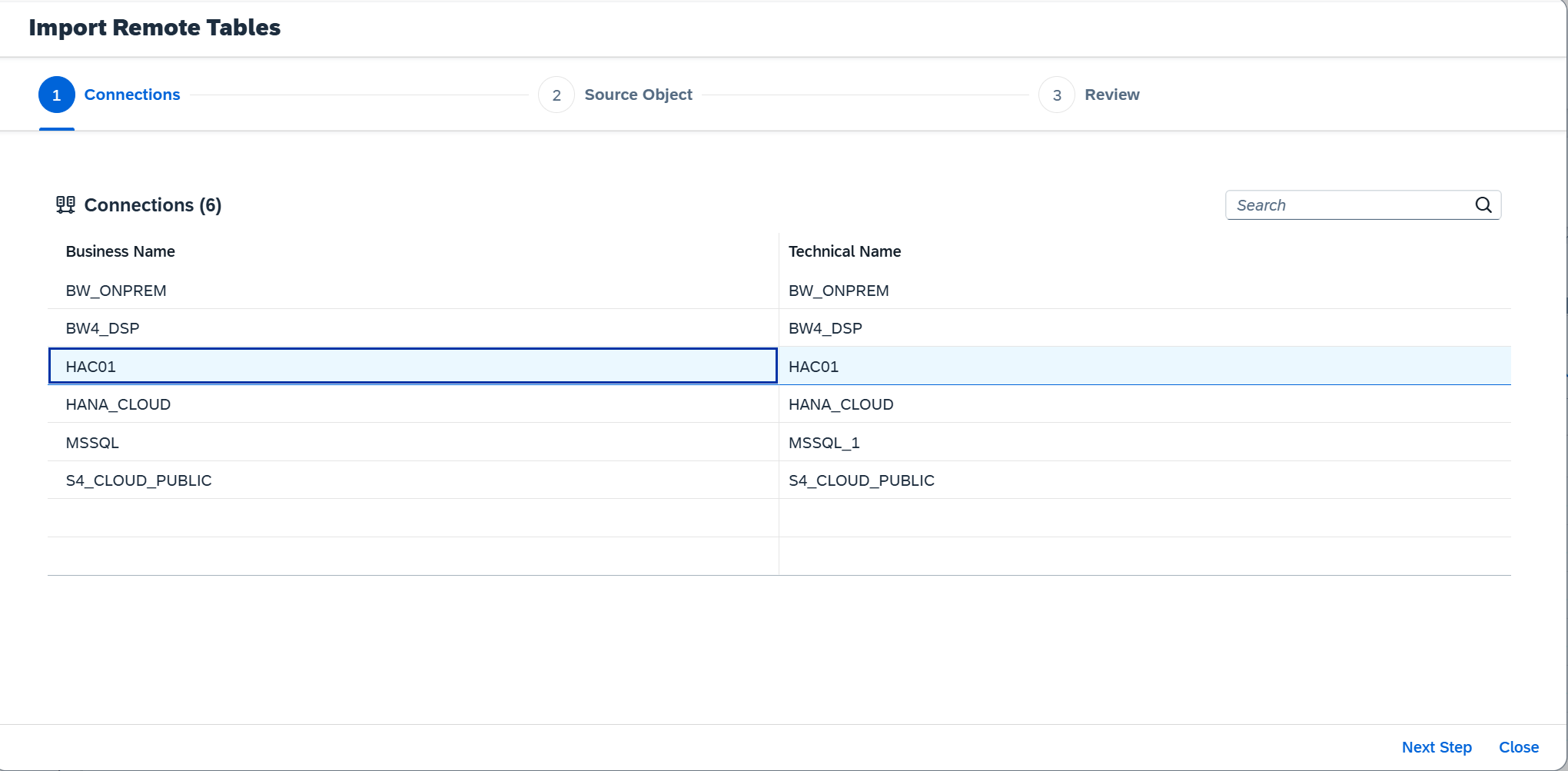Select BW_ONPREM in Business Name column
This screenshot has height=771, width=1568.
coord(413,291)
